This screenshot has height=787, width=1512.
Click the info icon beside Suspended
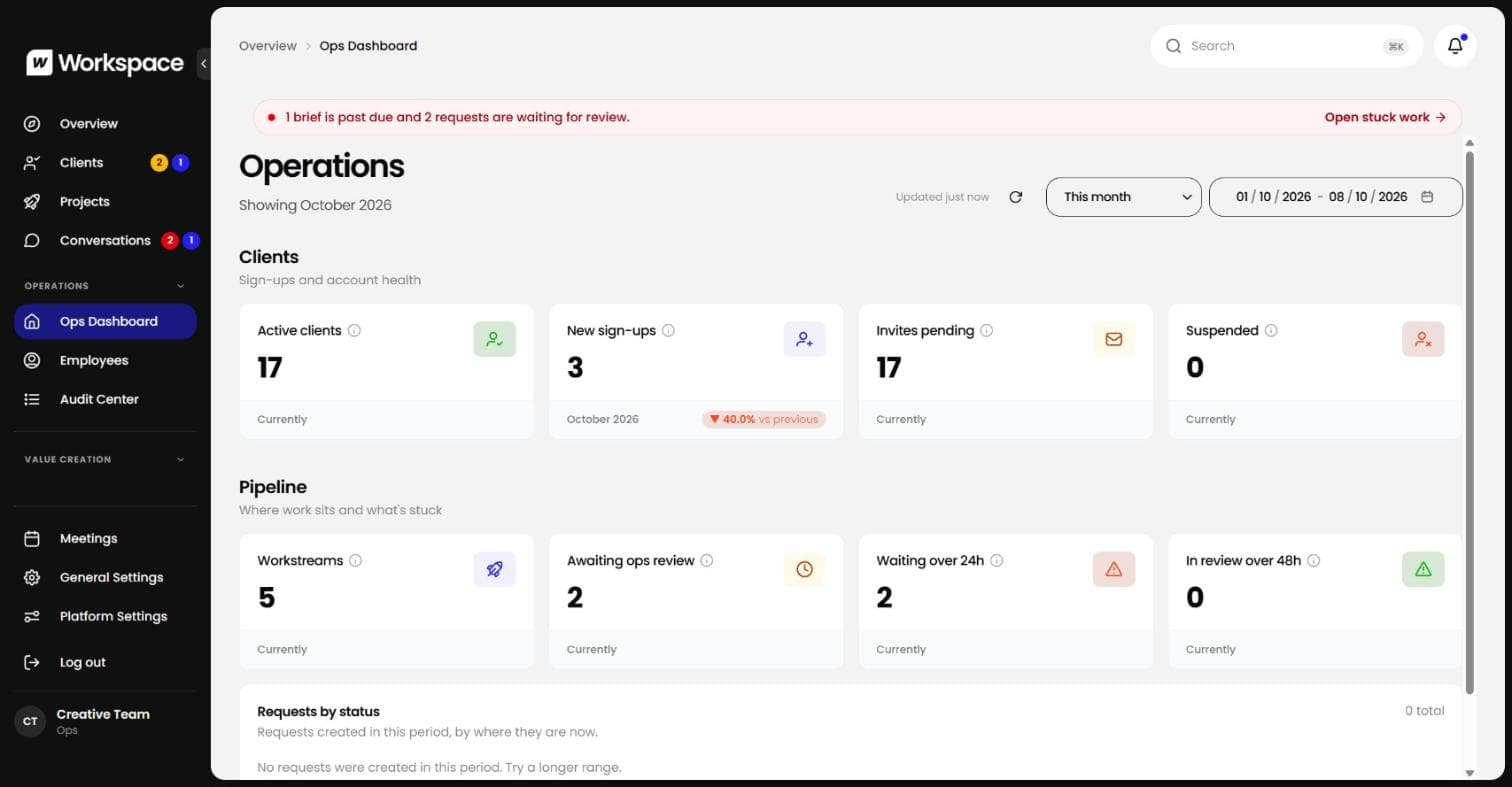pyautogui.click(x=1271, y=330)
